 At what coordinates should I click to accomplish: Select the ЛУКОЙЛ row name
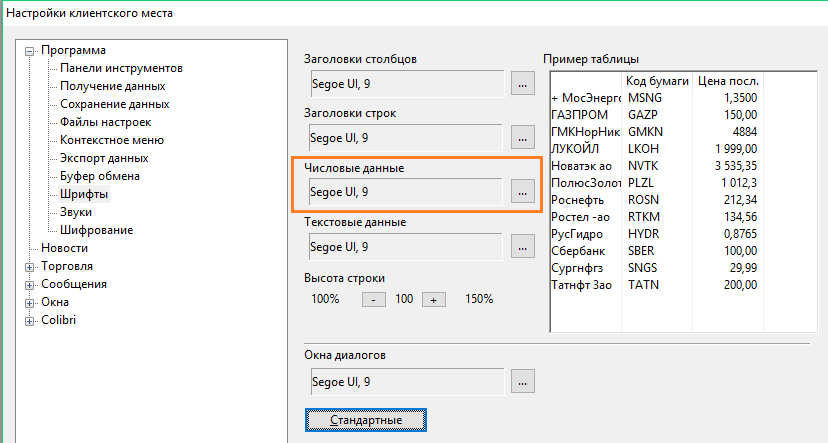click(575, 149)
